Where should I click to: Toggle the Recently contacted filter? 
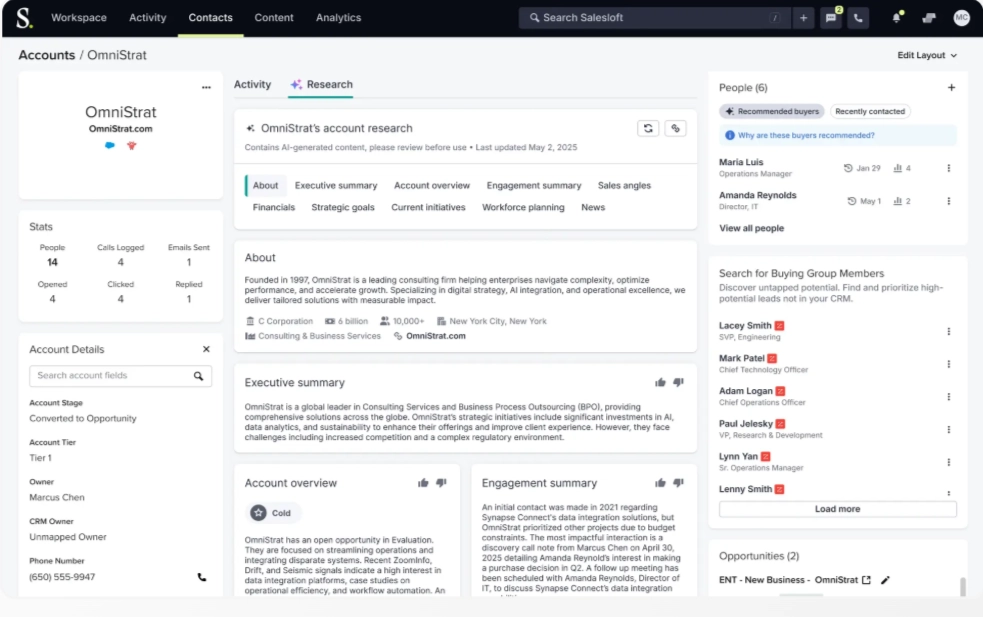(x=870, y=112)
